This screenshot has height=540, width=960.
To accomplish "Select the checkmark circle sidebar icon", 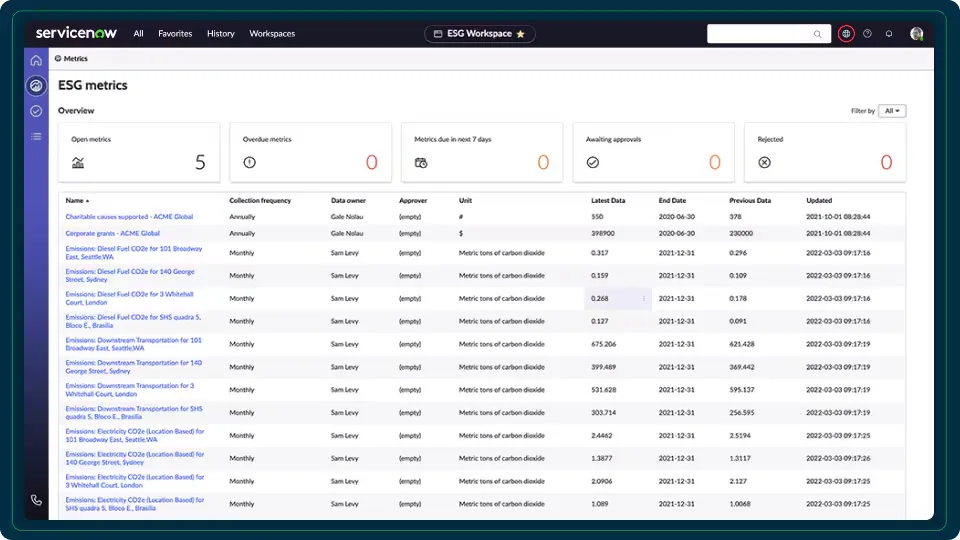I will [36, 111].
